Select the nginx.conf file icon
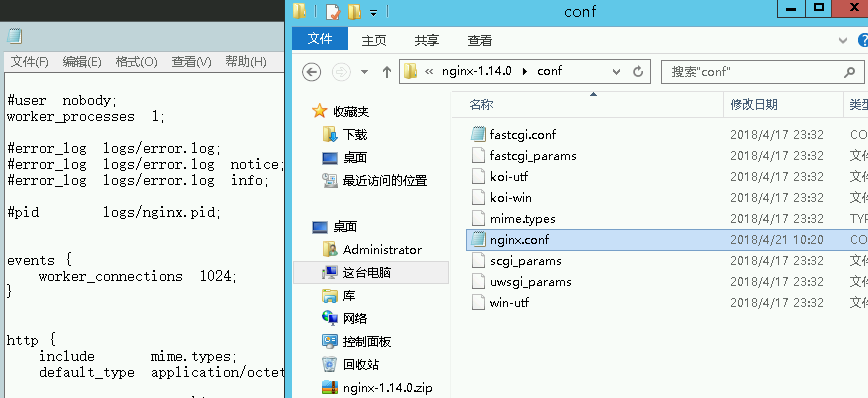Viewport: 868px width, 398px height. (x=478, y=239)
